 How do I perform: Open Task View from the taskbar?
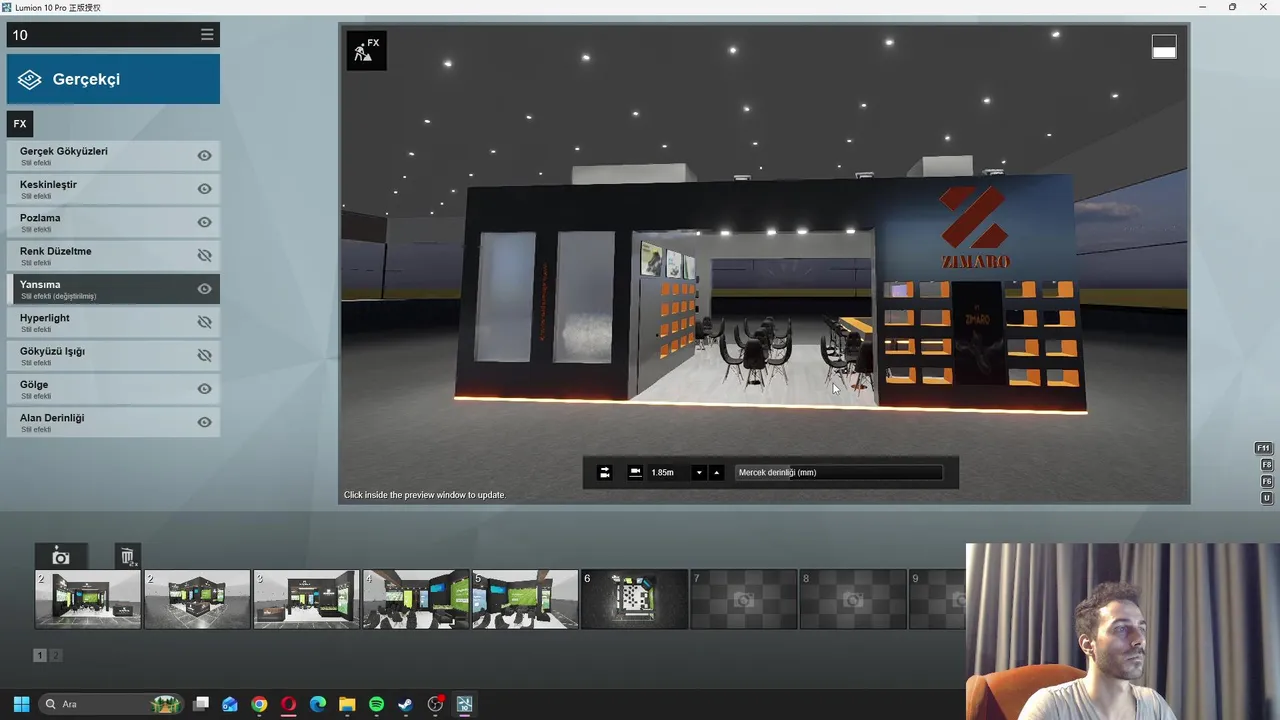tap(201, 704)
